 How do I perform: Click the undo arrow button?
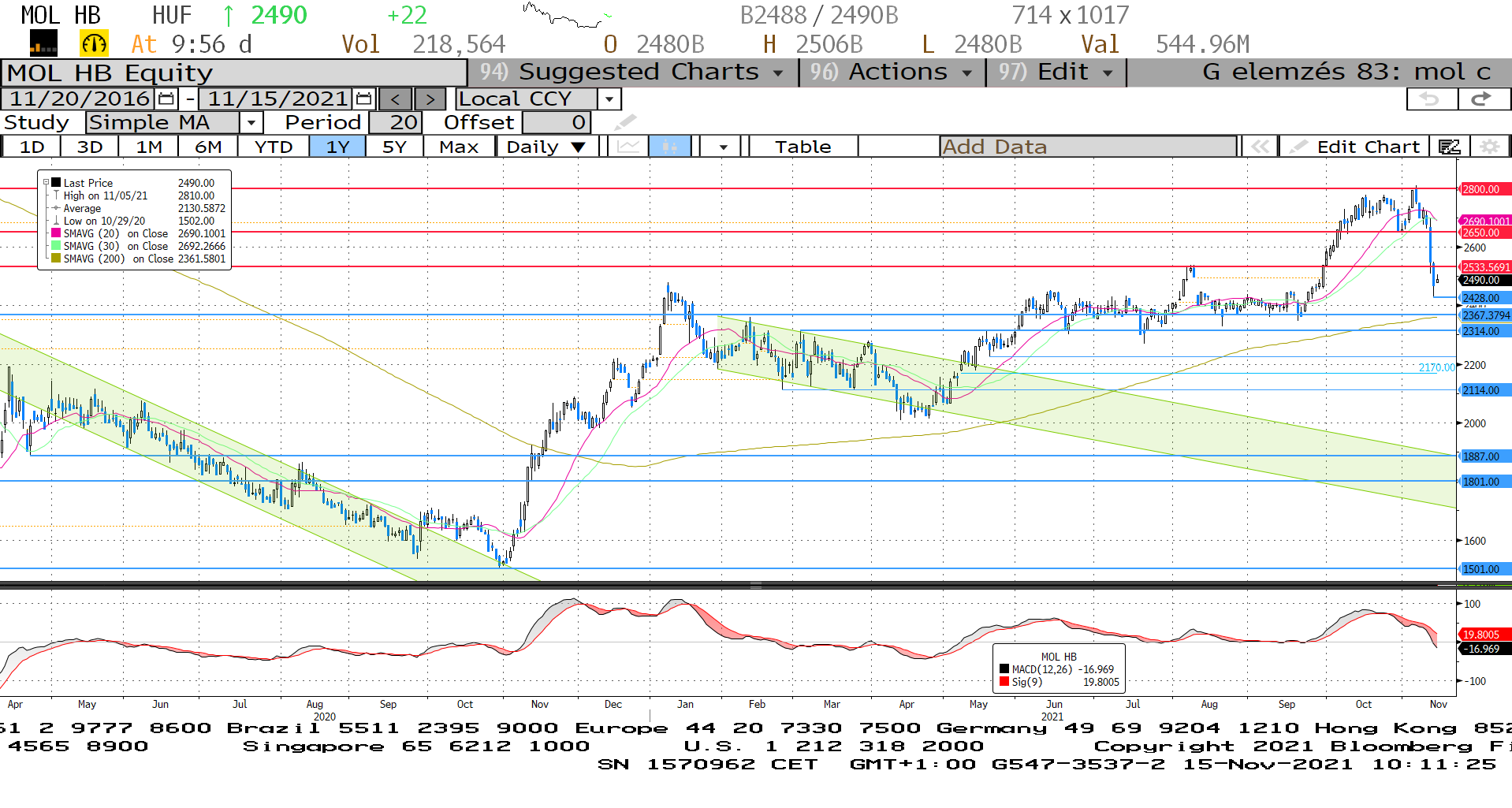tap(1432, 99)
